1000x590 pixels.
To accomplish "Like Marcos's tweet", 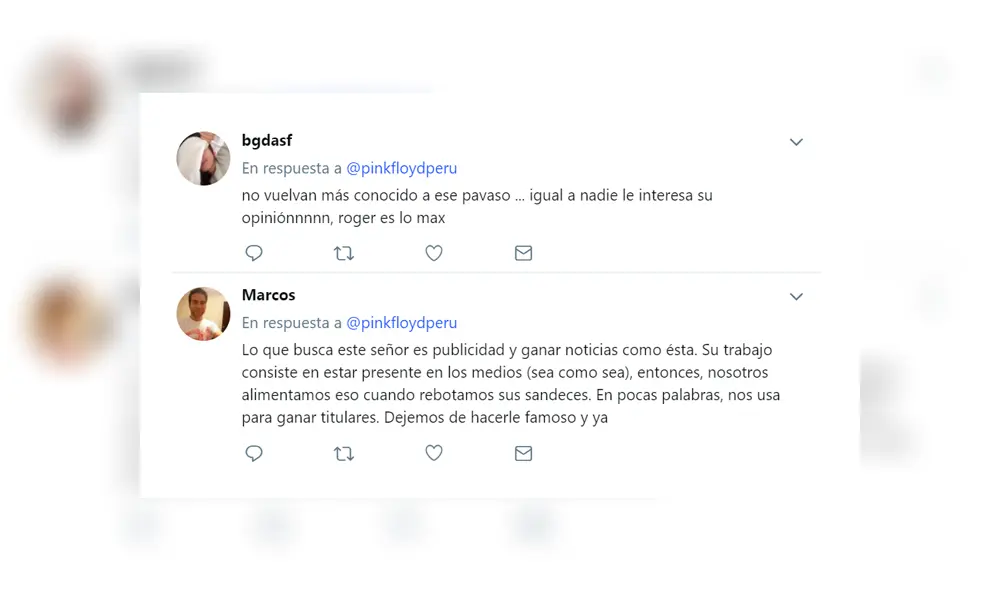I will tap(434, 453).
